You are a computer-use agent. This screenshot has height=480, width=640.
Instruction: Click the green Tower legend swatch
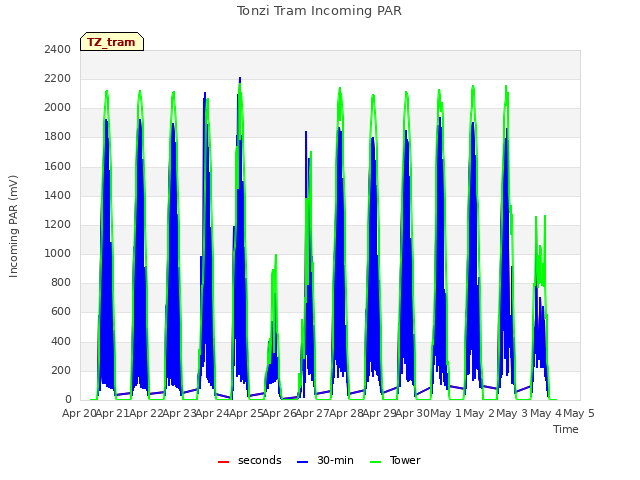click(375, 462)
